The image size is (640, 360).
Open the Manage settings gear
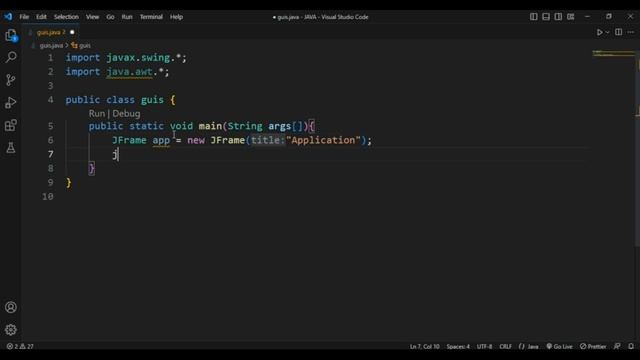(x=11, y=329)
